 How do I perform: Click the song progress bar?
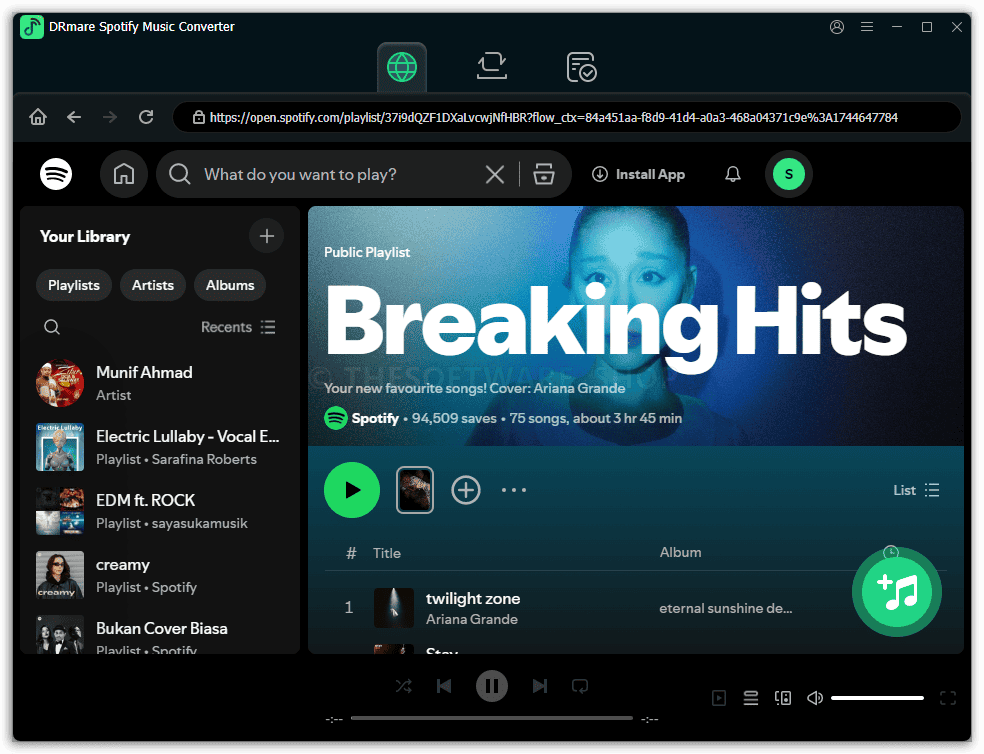pos(491,718)
